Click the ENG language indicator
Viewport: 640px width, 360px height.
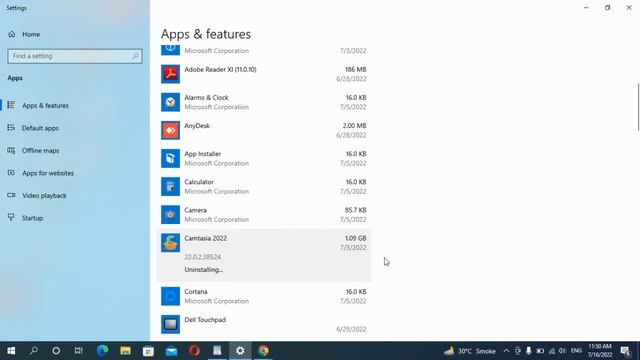576,351
